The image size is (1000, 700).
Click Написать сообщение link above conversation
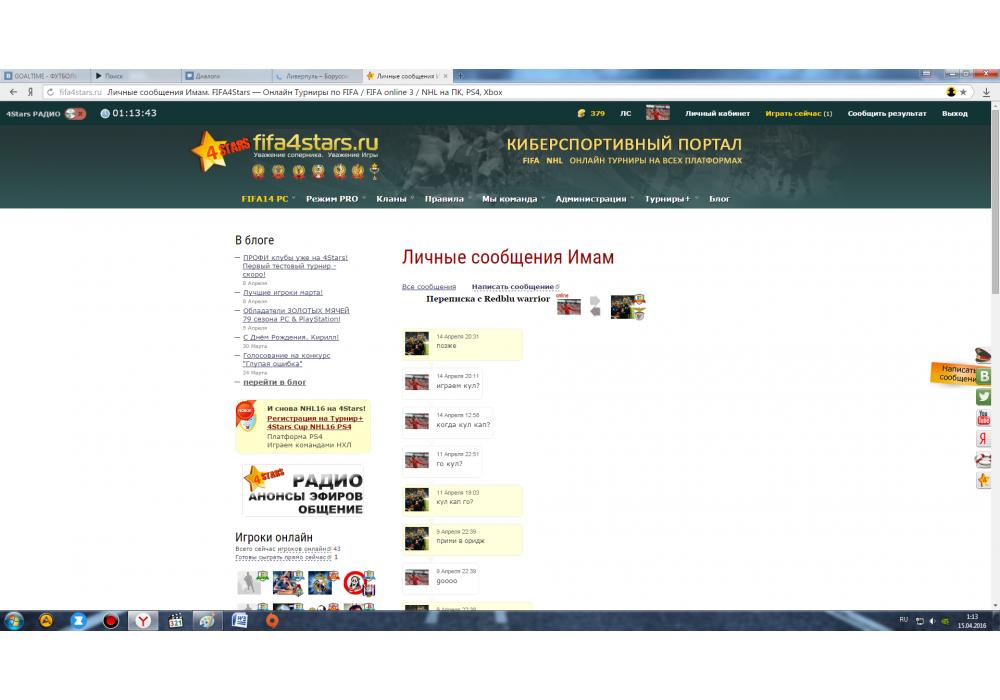[x=513, y=287]
